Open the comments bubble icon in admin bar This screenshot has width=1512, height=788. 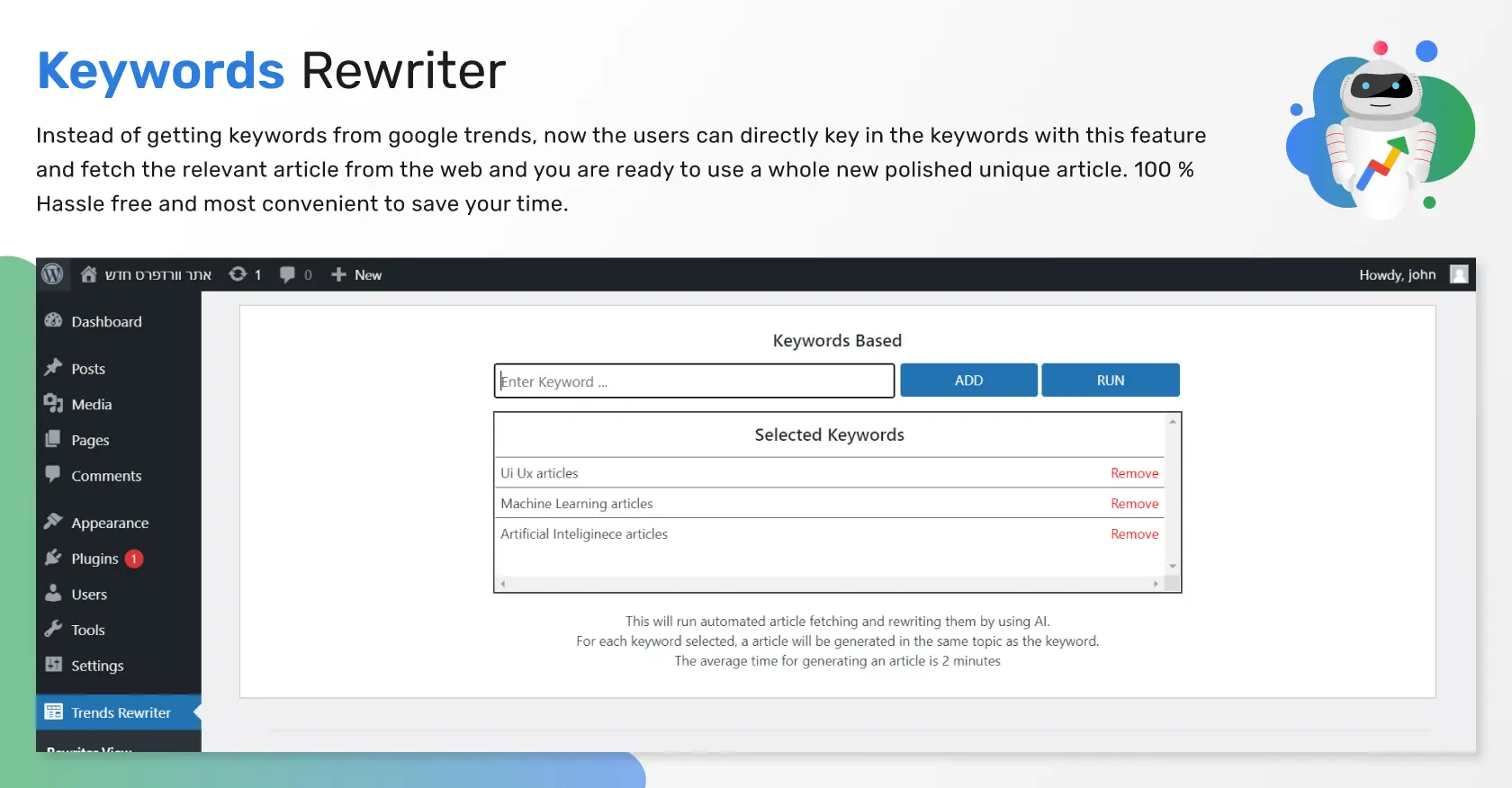click(x=287, y=274)
